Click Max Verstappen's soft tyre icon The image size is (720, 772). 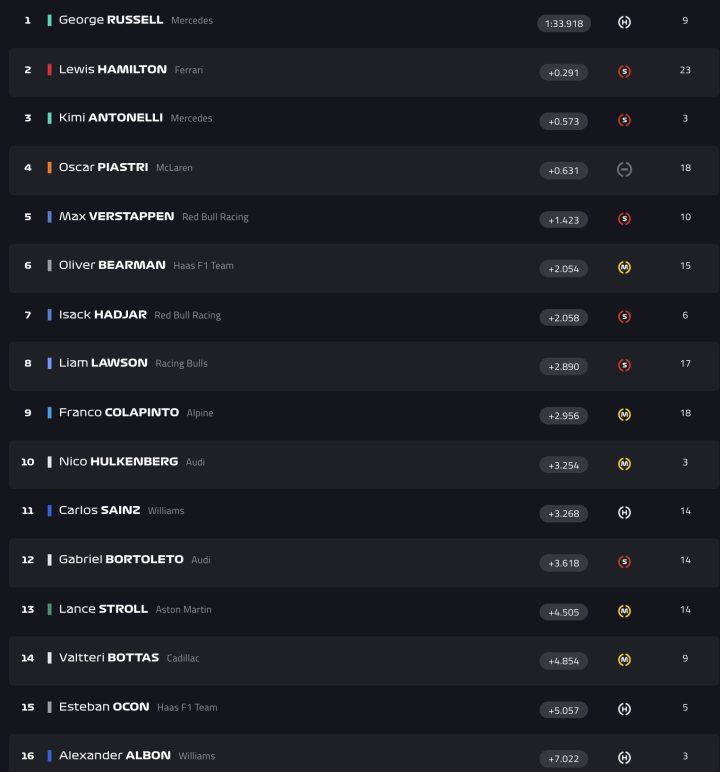point(624,218)
